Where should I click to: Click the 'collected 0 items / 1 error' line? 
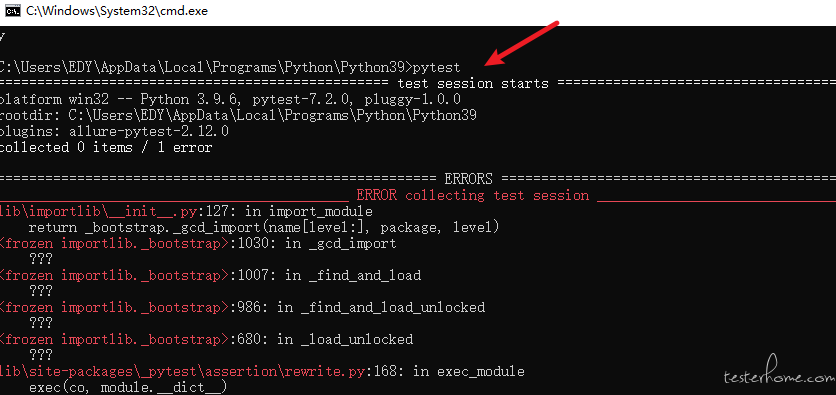pyautogui.click(x=106, y=148)
